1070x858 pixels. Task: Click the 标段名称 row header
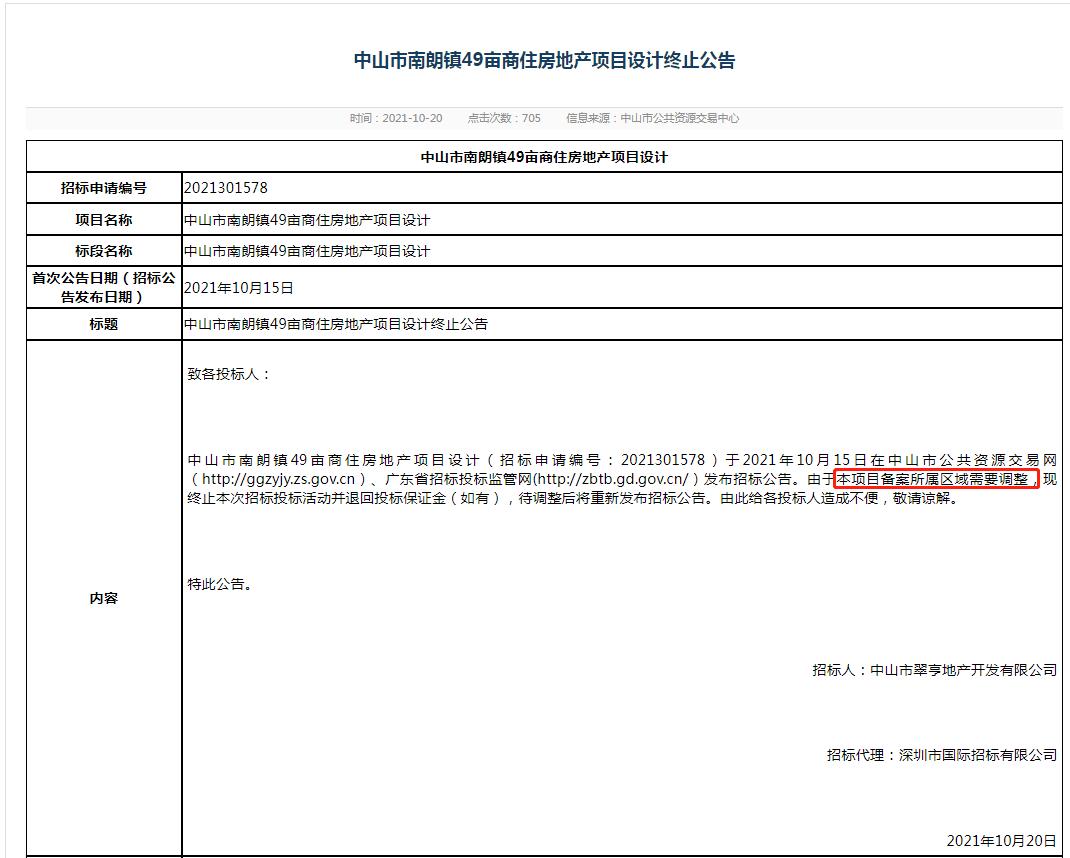(x=103, y=250)
